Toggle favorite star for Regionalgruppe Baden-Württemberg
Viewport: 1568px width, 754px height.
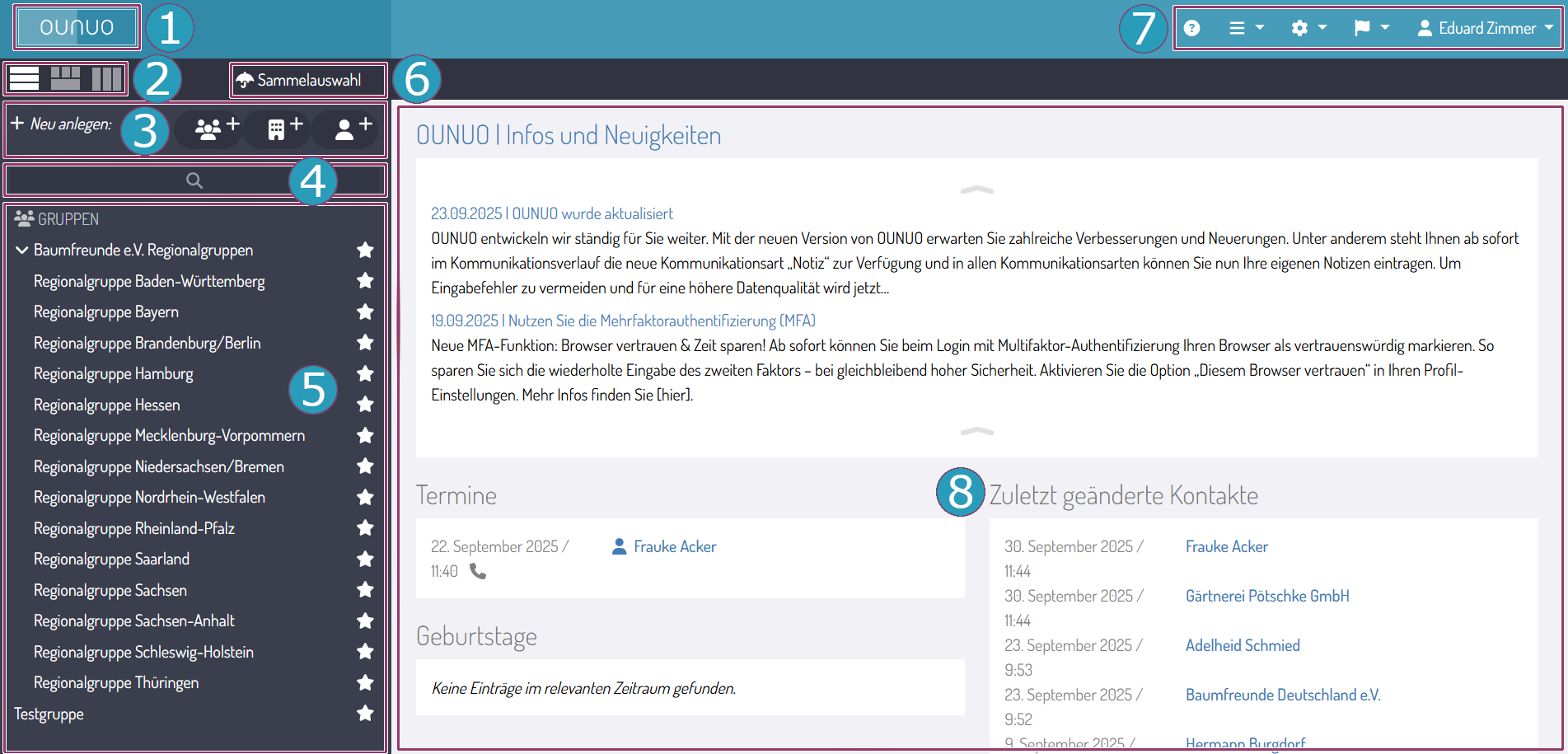[365, 281]
